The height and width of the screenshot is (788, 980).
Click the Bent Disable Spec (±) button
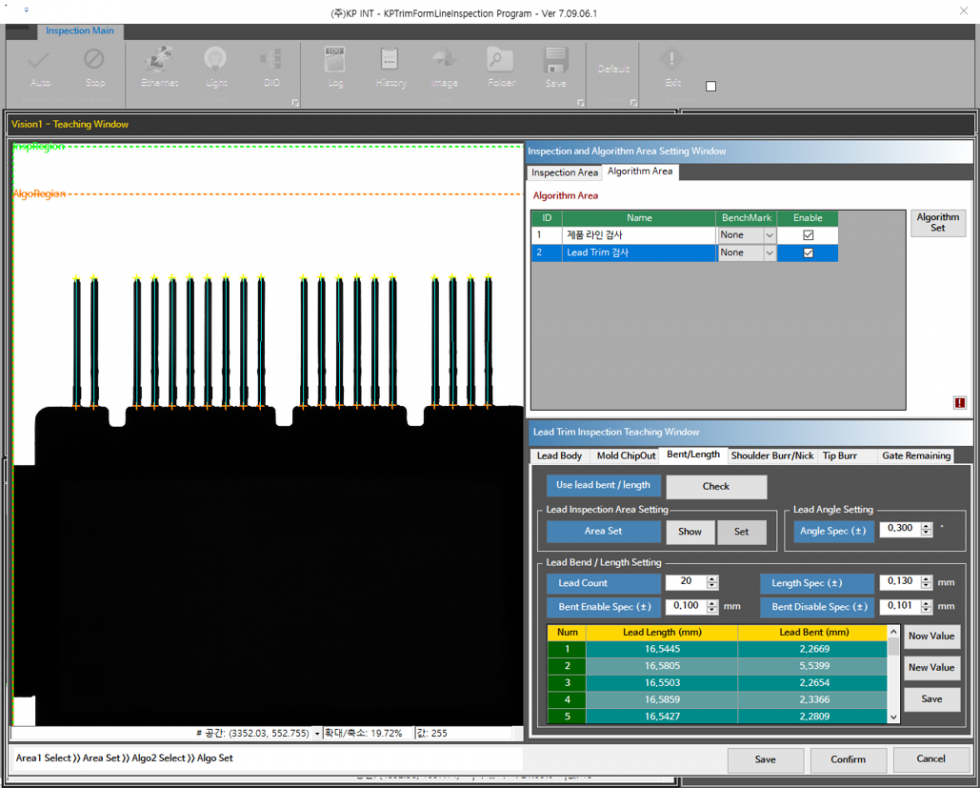[x=818, y=607]
